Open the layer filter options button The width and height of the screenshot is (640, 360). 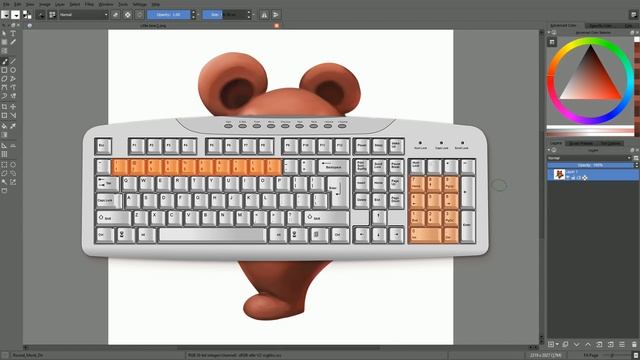pos(636,158)
